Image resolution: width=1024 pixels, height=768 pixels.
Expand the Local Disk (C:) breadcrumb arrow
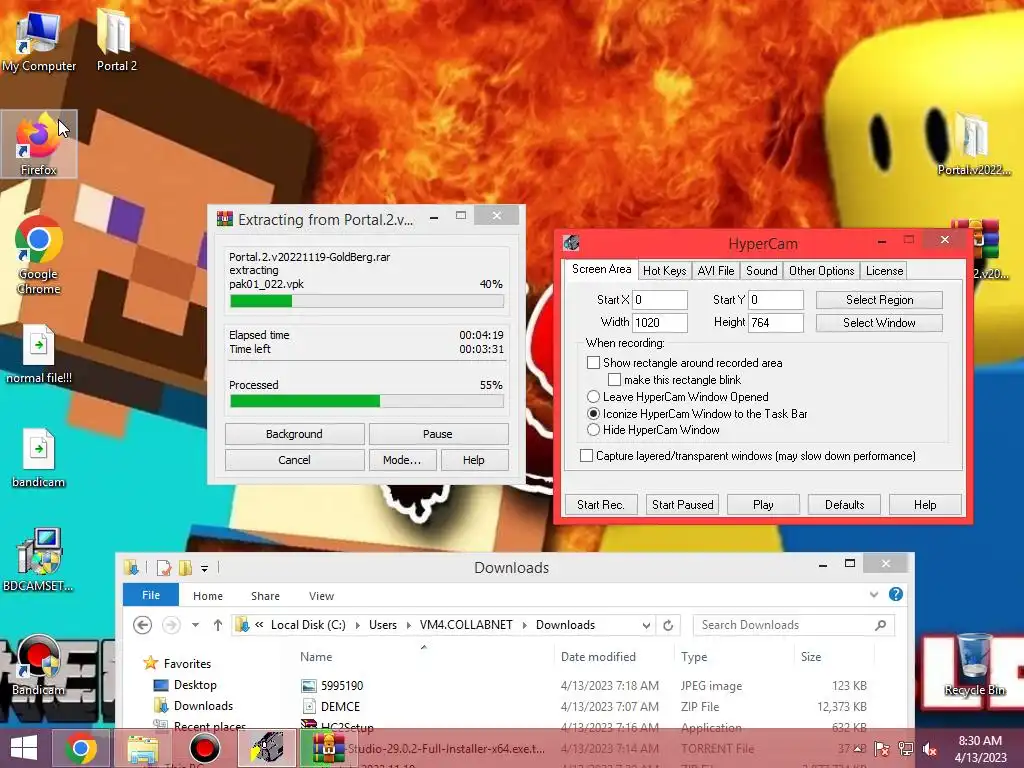pyautogui.click(x=357, y=625)
